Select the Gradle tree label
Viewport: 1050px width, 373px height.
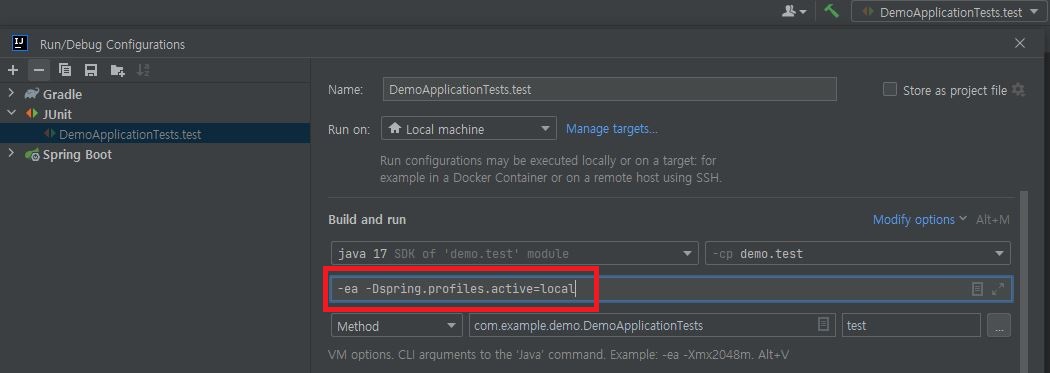[62, 94]
